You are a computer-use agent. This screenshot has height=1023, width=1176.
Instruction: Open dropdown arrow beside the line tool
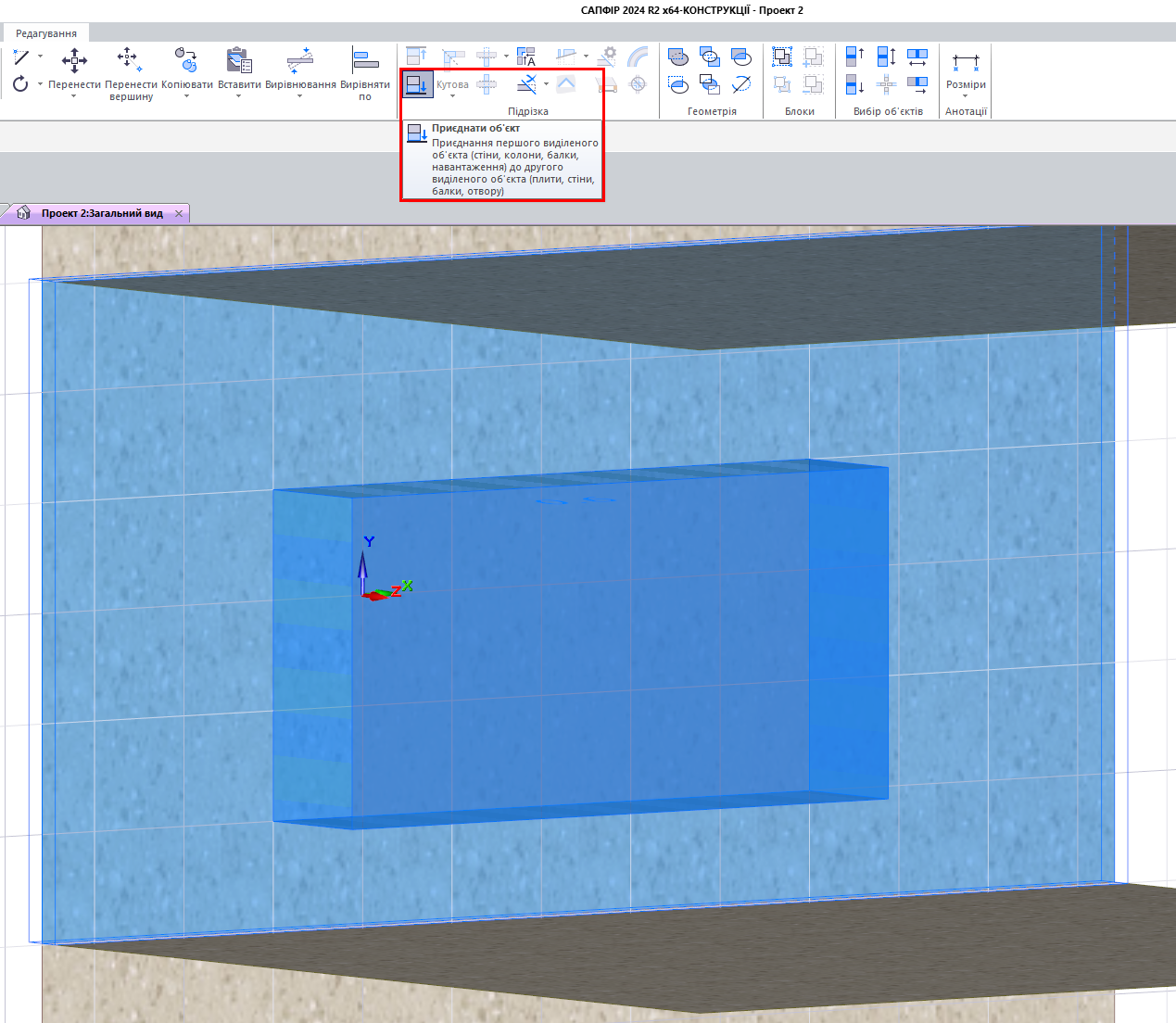click(40, 57)
